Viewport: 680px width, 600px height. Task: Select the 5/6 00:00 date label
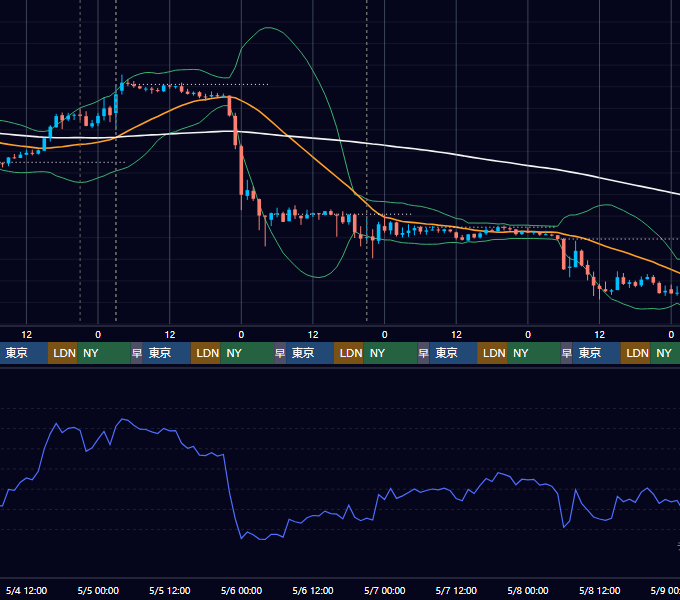[241, 590]
